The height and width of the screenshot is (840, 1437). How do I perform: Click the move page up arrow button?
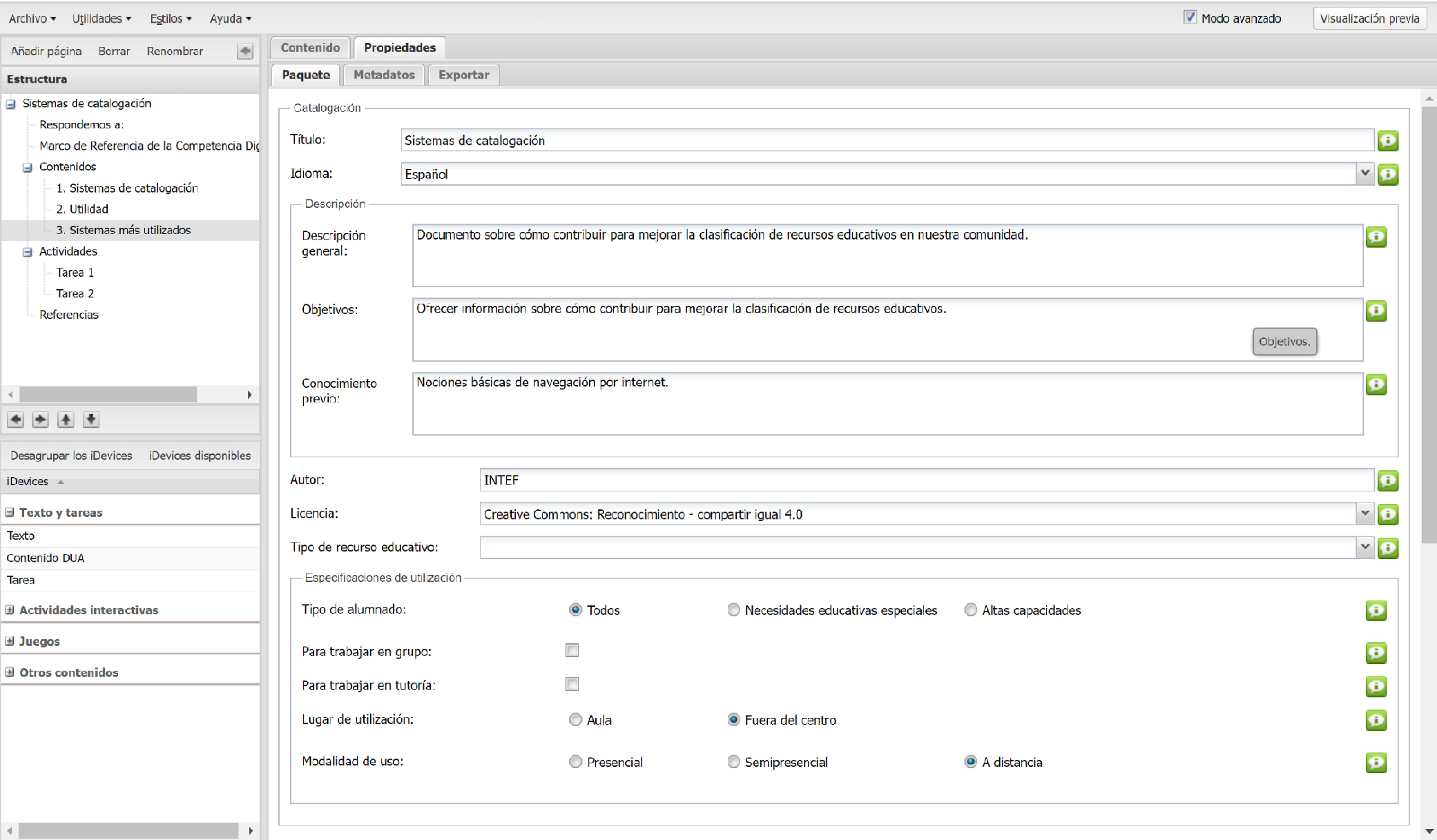coord(66,420)
